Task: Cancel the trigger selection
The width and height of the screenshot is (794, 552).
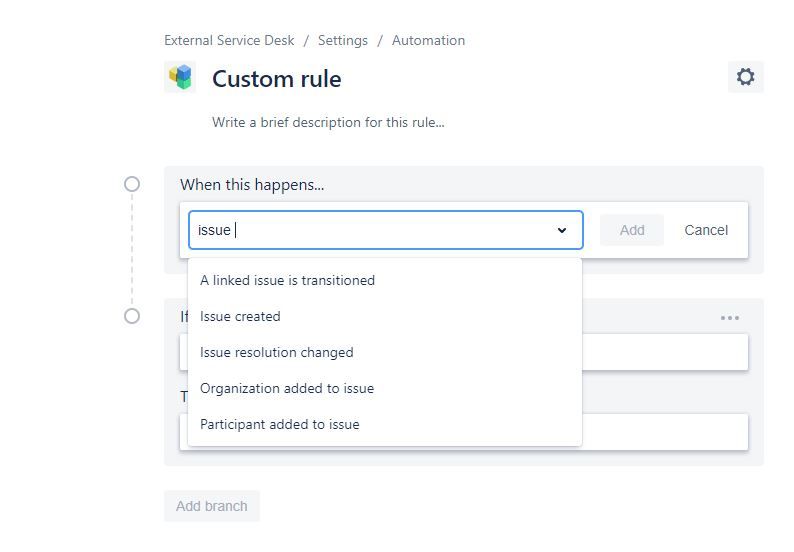Action: click(x=705, y=230)
